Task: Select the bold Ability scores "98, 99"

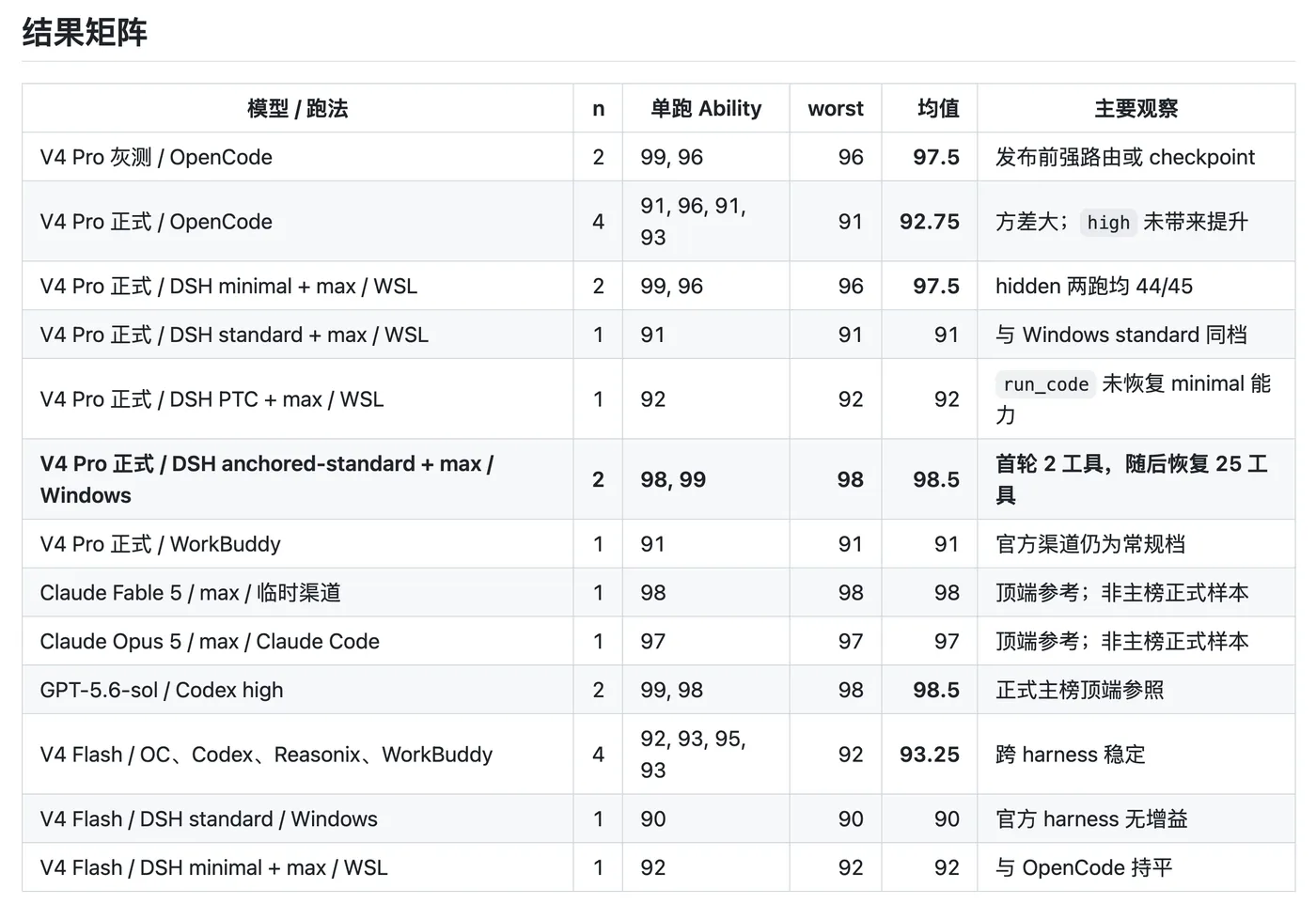Action: click(673, 479)
